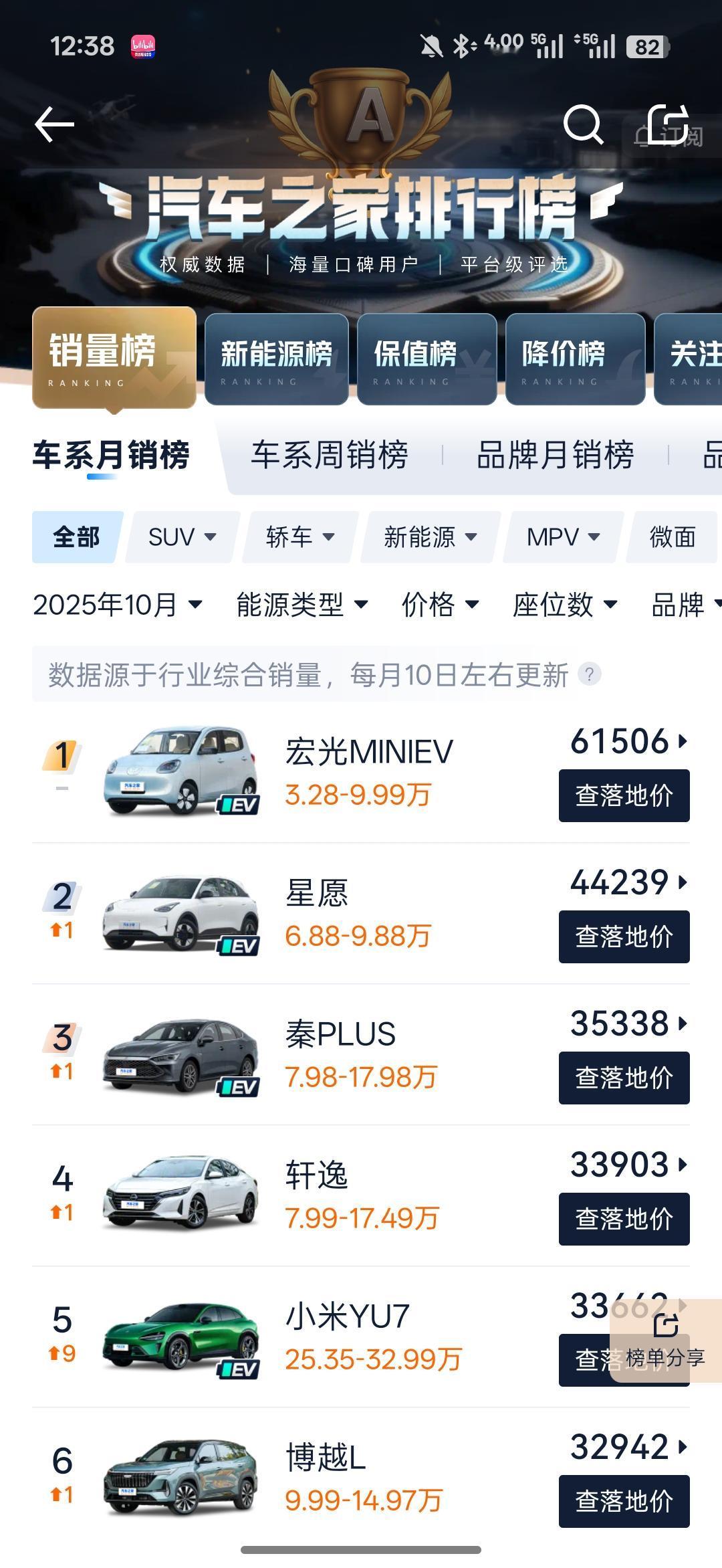Viewport: 722px width, 1568px height.
Task: Expand the 2025年10月 month selector
Action: coord(117,606)
